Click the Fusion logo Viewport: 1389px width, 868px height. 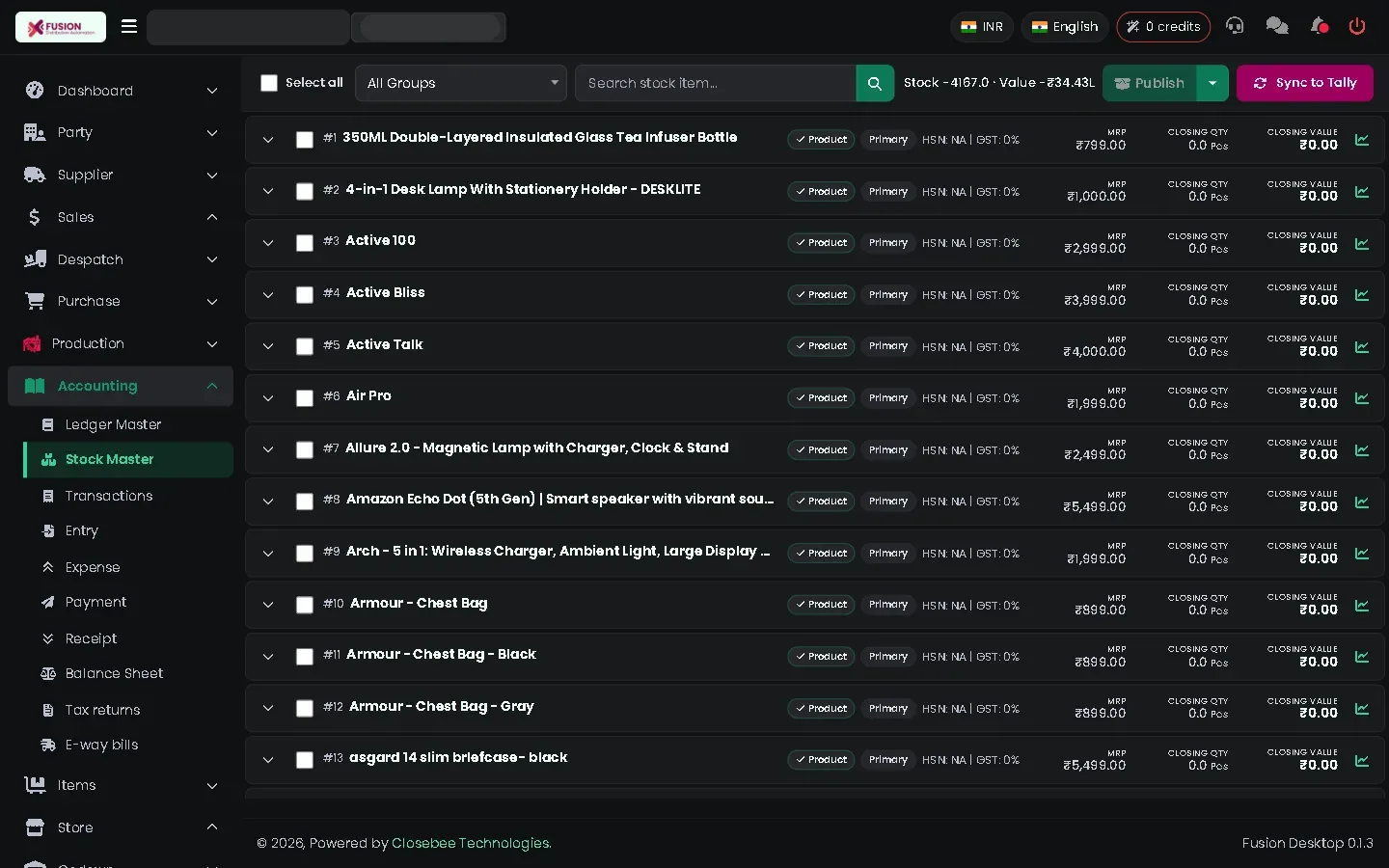click(61, 27)
